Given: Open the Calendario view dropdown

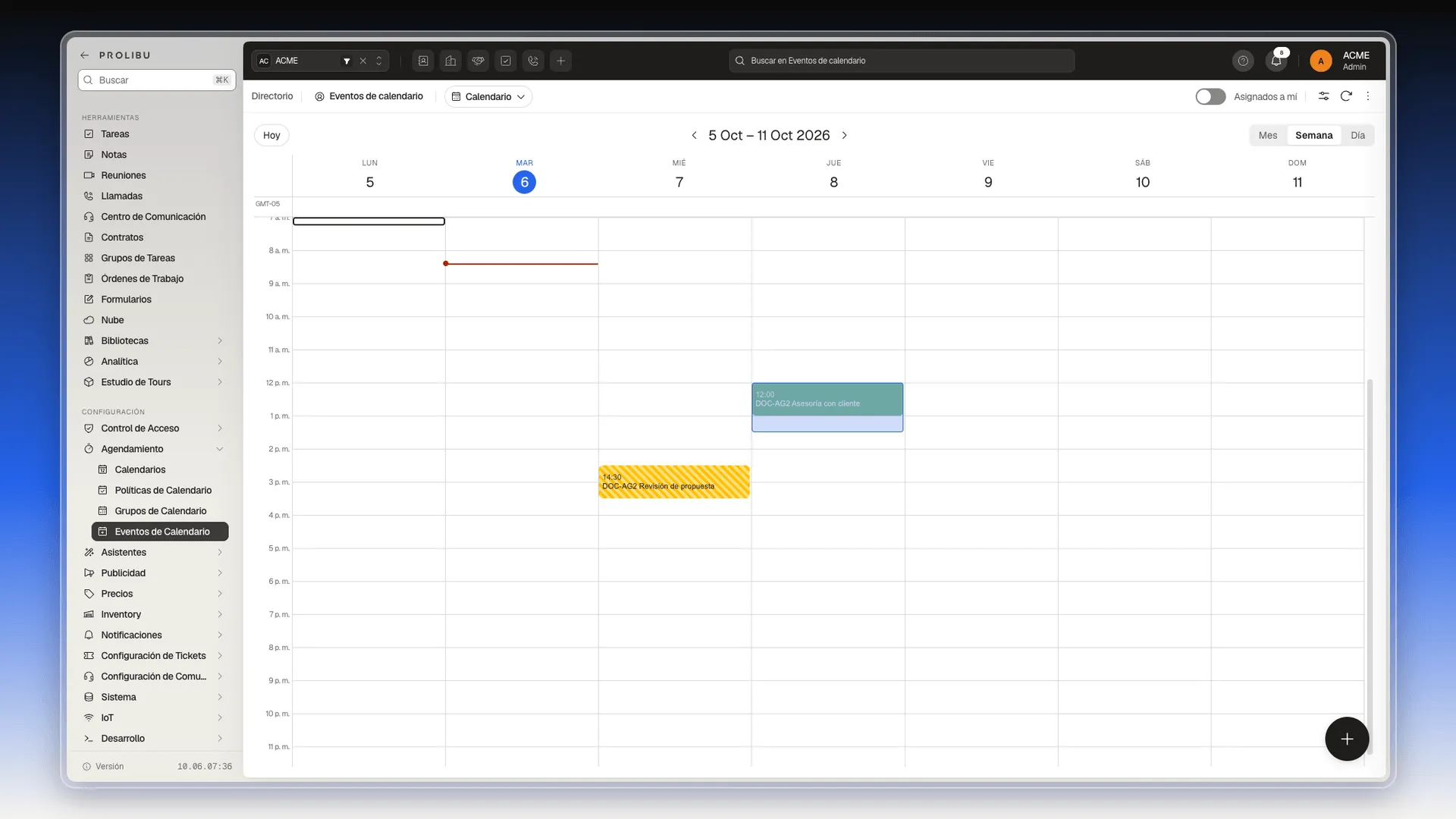Looking at the screenshot, I should pyautogui.click(x=488, y=96).
